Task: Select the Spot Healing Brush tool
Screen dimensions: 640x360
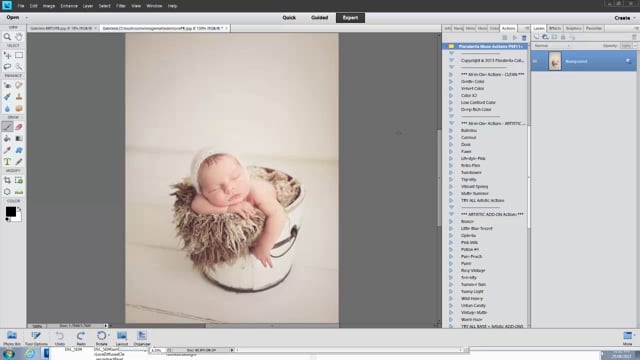Action: tap(19, 85)
